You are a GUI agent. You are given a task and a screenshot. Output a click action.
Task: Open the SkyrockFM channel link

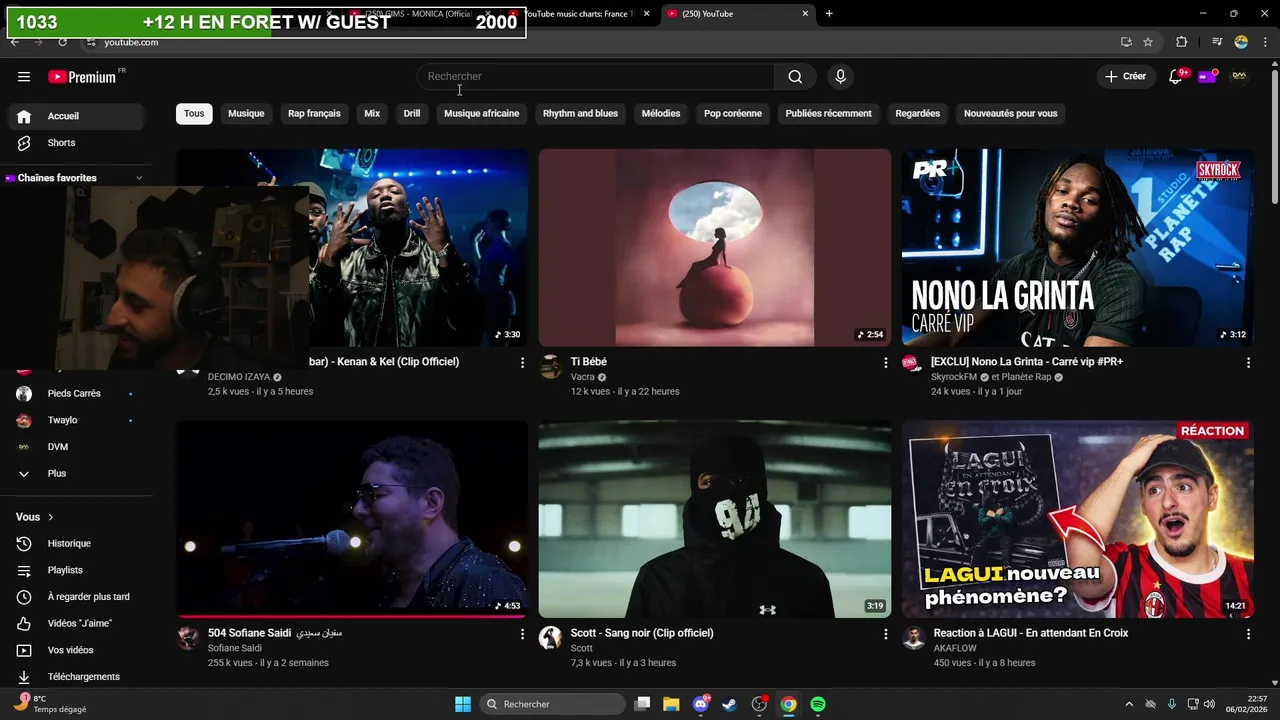(954, 377)
